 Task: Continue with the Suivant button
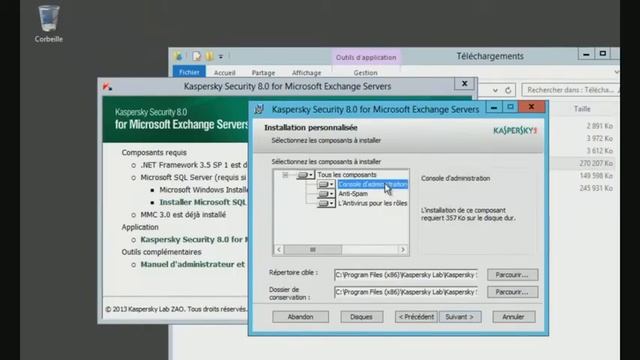coord(460,317)
